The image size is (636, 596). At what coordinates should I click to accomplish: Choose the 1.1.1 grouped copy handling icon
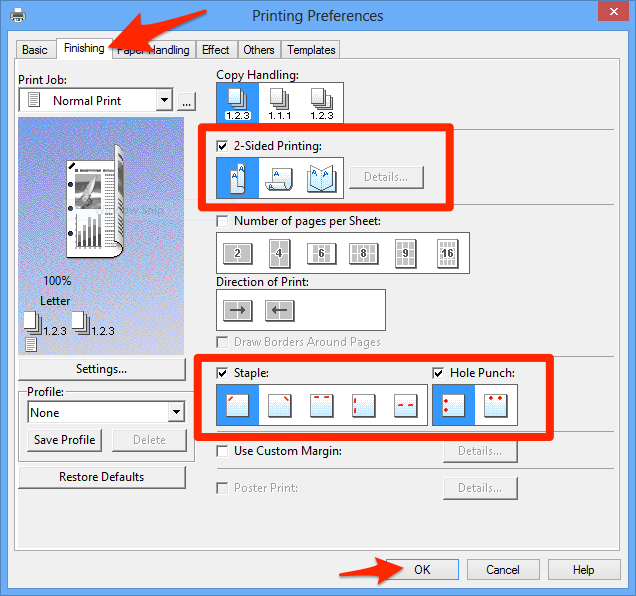click(280, 103)
